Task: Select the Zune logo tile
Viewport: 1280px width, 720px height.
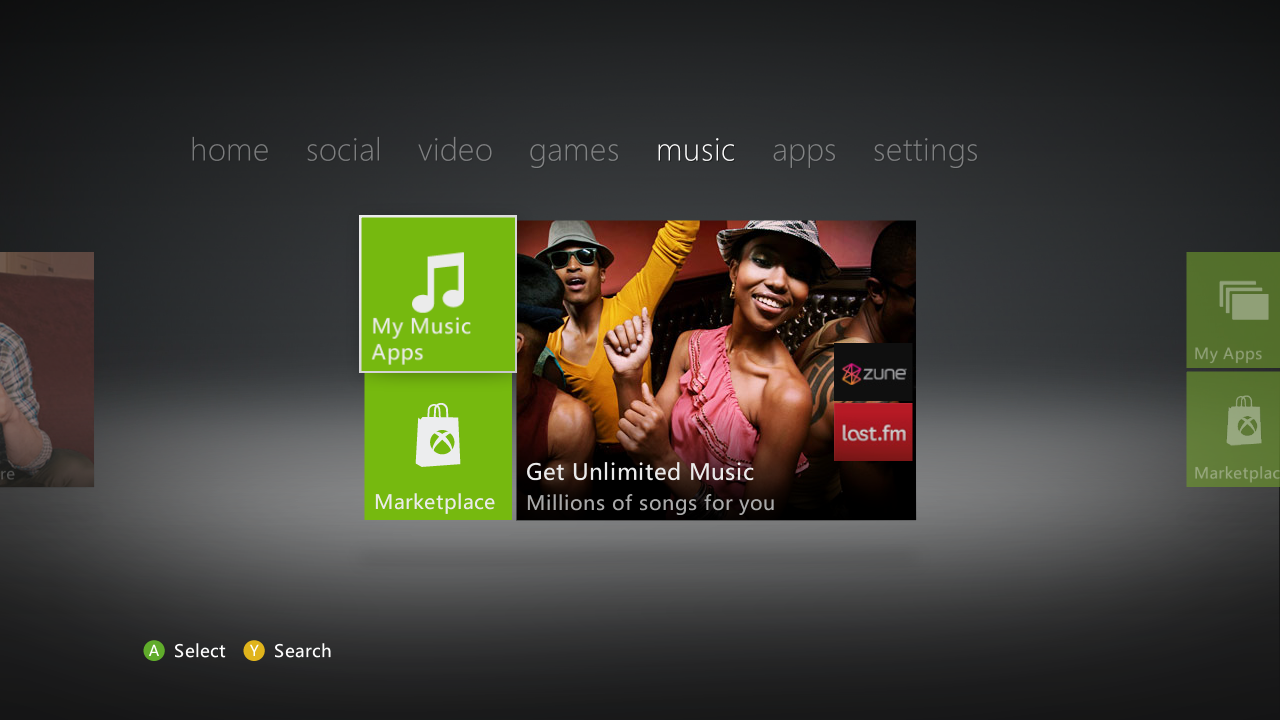Action: (x=873, y=373)
